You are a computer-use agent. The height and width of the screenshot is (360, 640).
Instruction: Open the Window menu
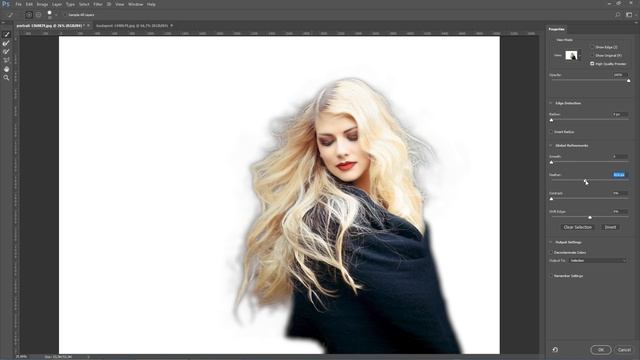pos(136,4)
